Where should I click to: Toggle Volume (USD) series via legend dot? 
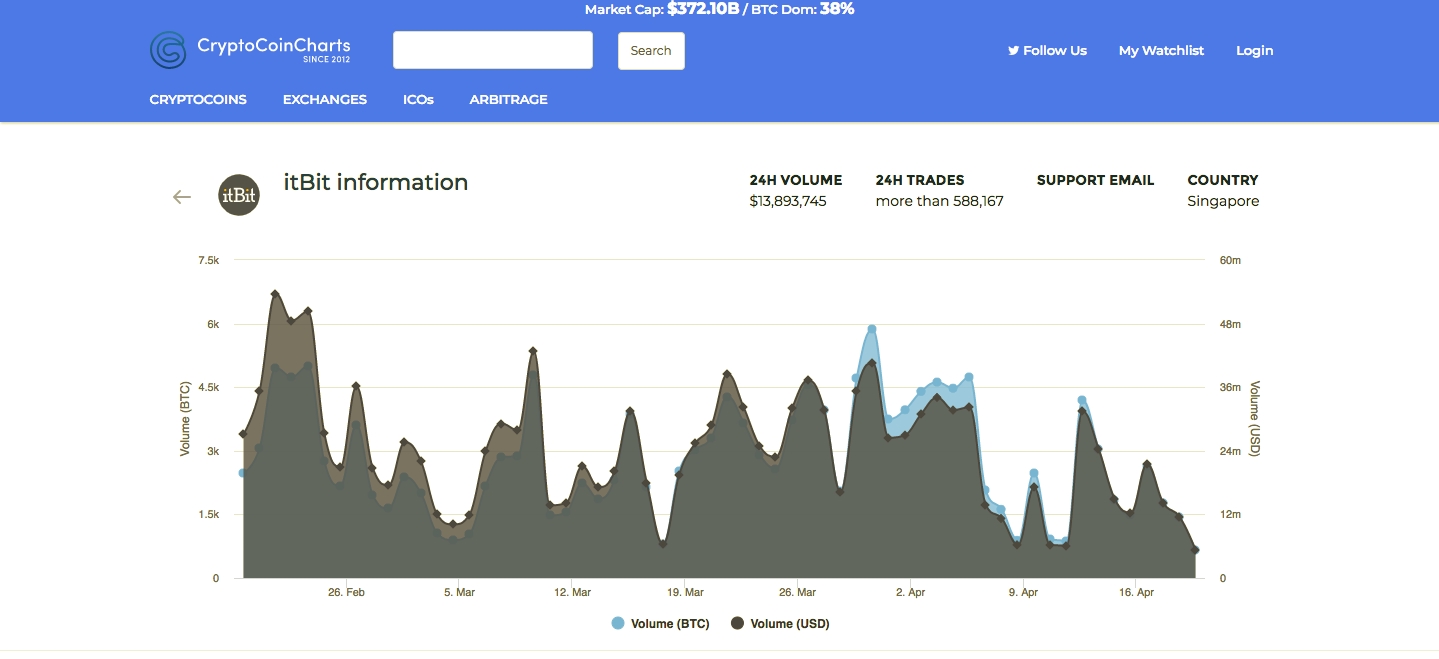tap(738, 624)
